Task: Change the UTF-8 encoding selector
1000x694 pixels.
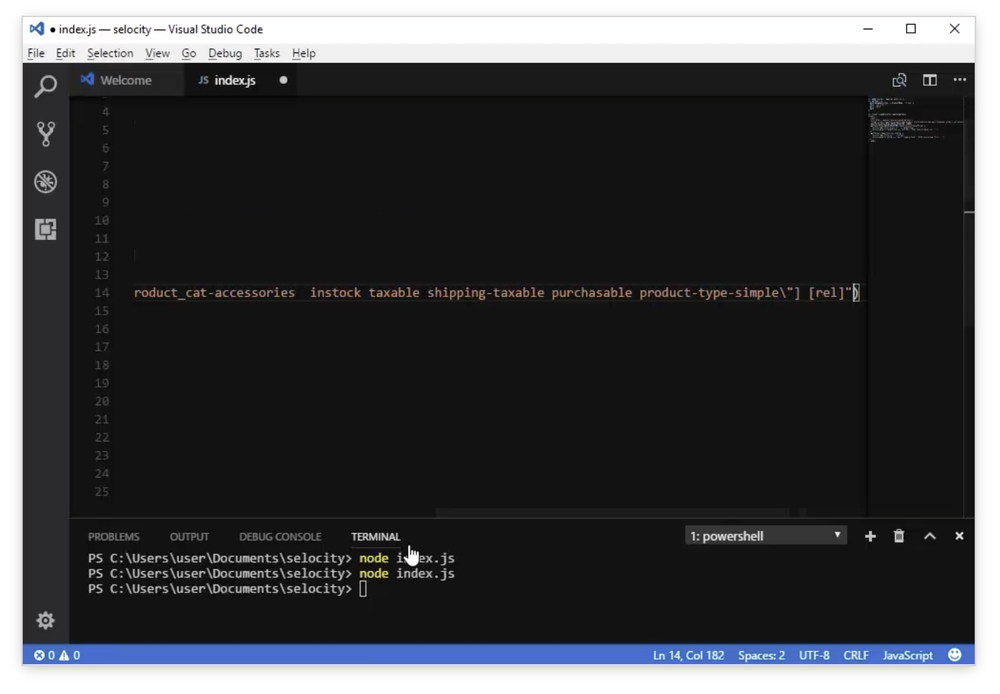Action: pos(813,655)
